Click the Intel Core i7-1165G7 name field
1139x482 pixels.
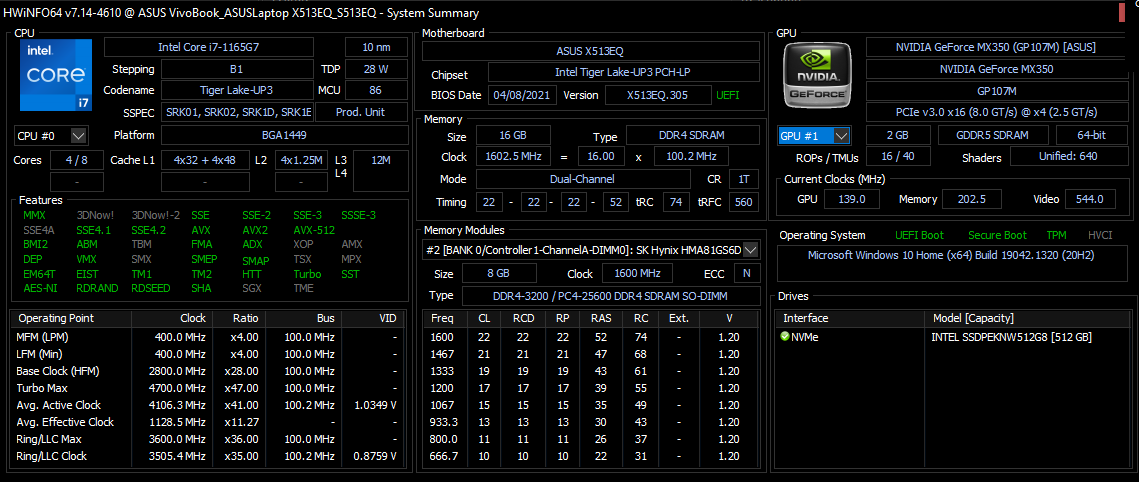click(209, 47)
